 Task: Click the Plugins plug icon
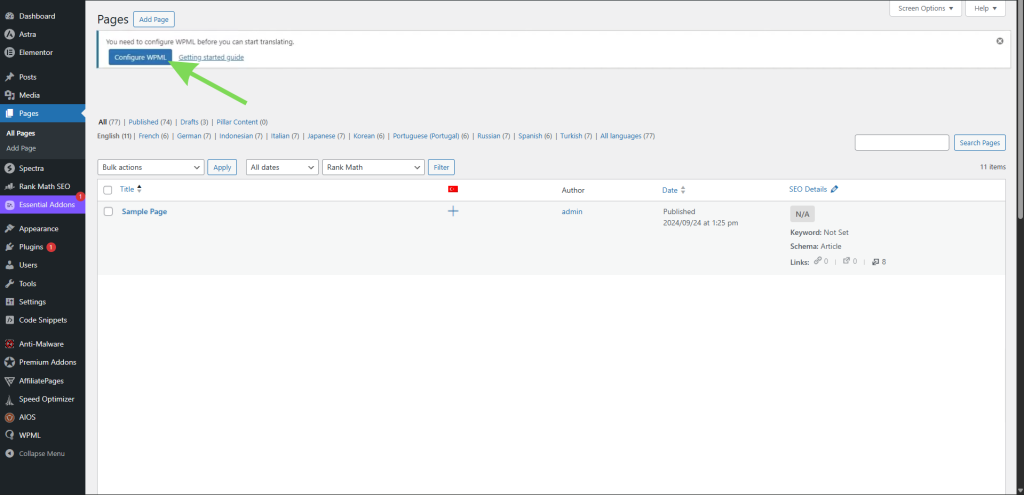(x=9, y=247)
